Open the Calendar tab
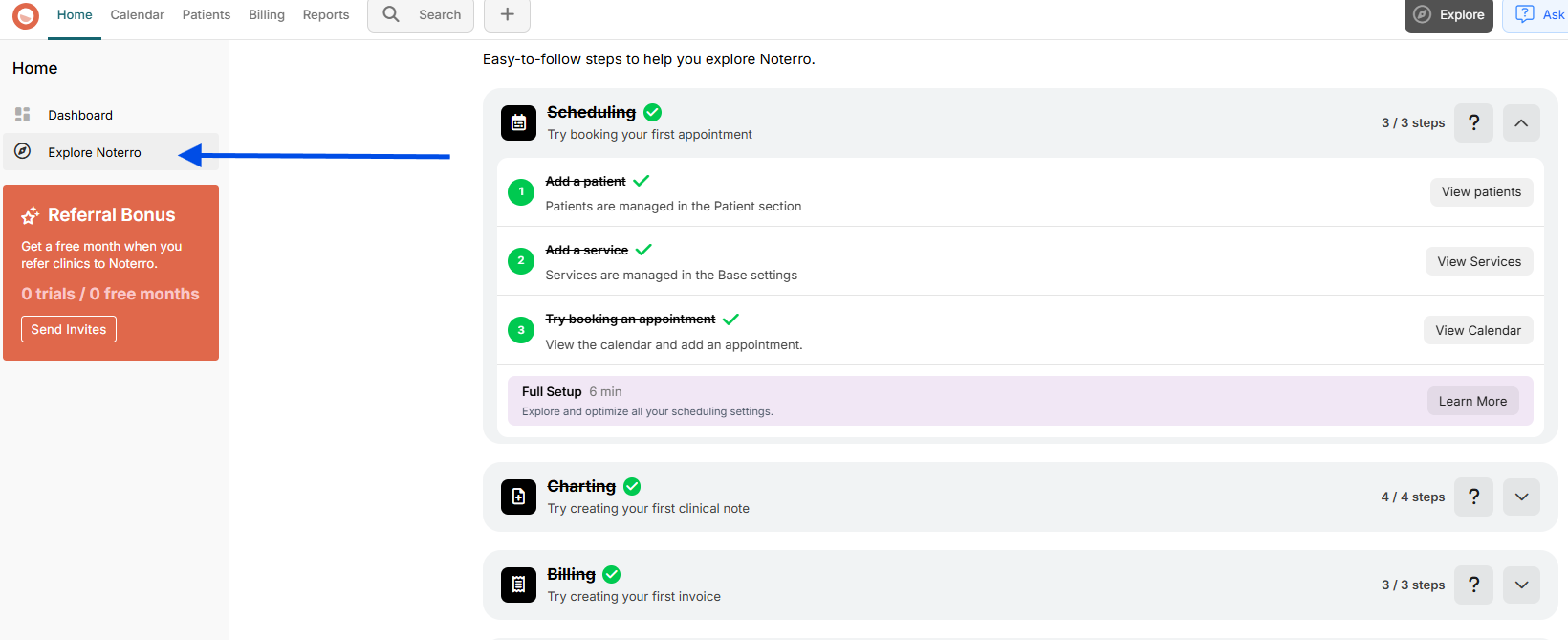 137,14
